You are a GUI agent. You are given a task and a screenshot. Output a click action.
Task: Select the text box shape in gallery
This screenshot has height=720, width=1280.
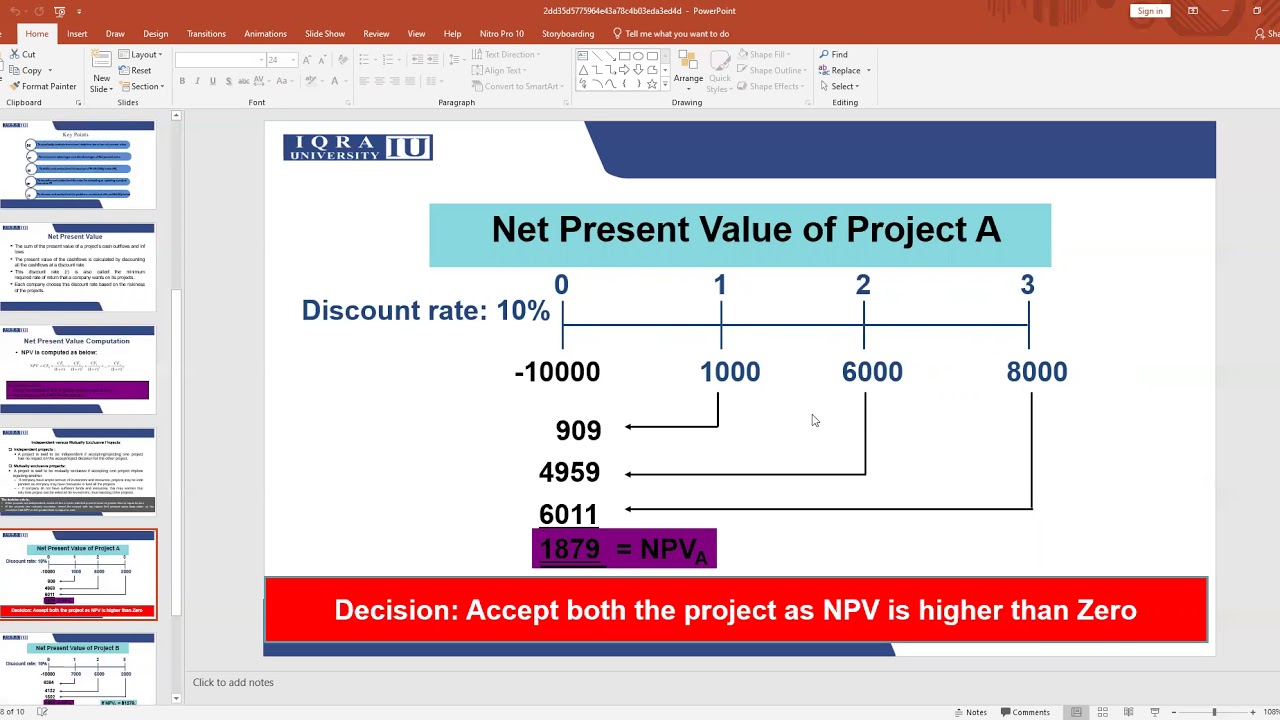(582, 56)
